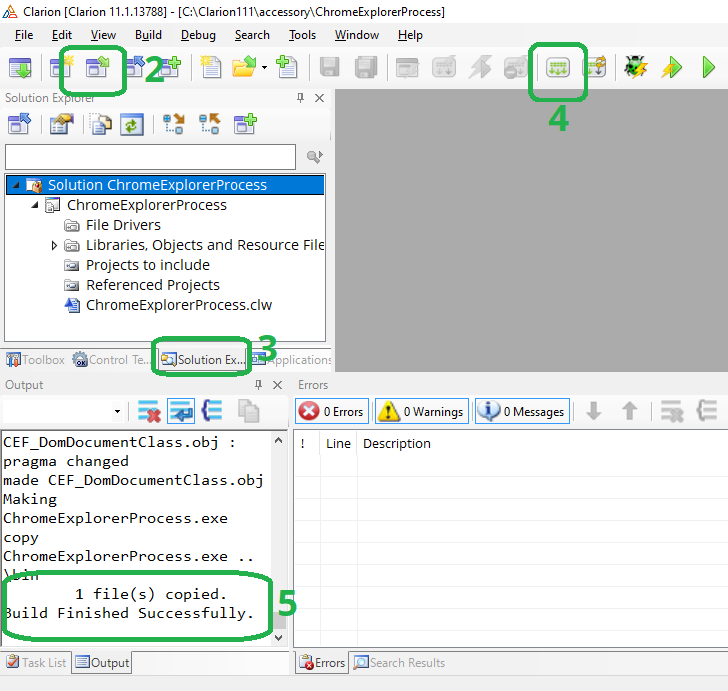Screen dimensions: 728x691
Task: Open the Build menu
Action: click(148, 35)
